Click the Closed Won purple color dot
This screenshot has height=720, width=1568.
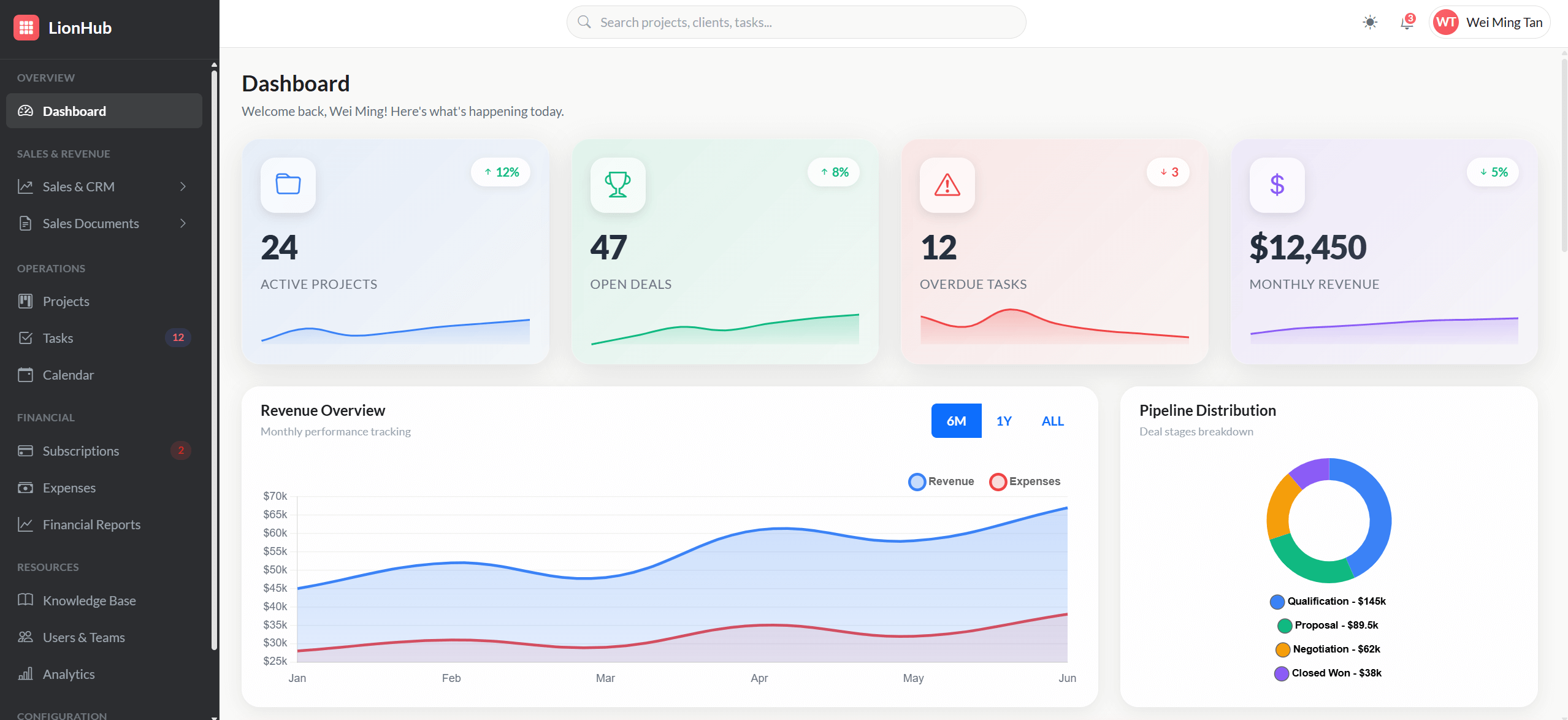1282,673
